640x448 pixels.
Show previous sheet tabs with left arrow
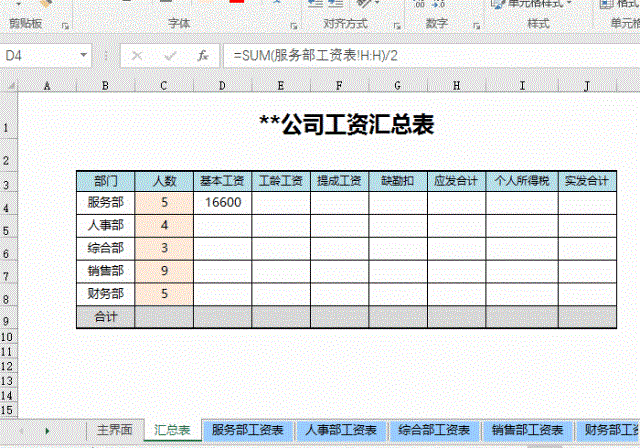coord(21,431)
